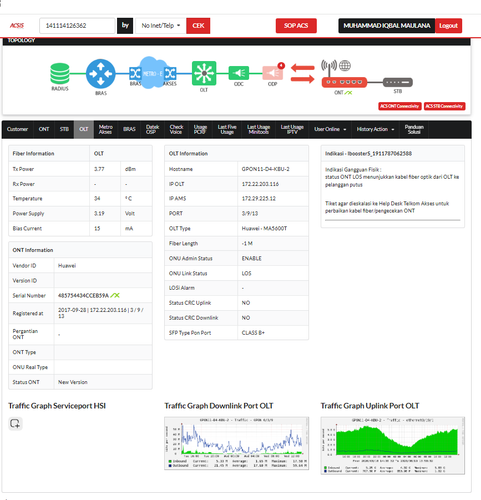The height and width of the screenshot is (500, 481).
Task: Click the hostname value GPON11-D4-KBU-2
Action: click(x=265, y=169)
